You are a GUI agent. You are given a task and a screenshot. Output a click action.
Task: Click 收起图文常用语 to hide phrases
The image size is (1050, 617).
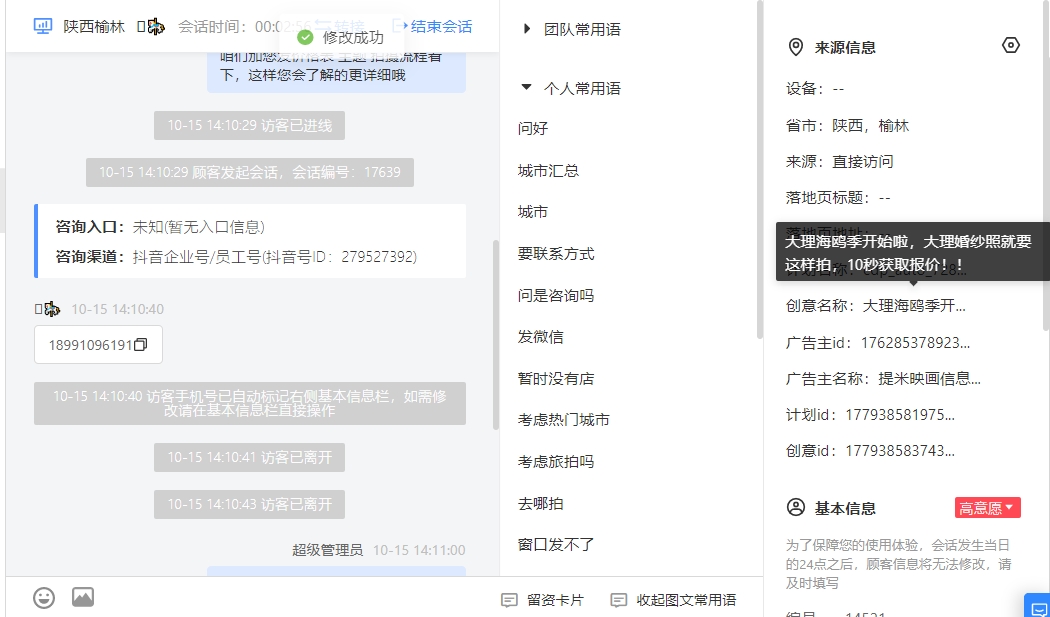point(674,600)
